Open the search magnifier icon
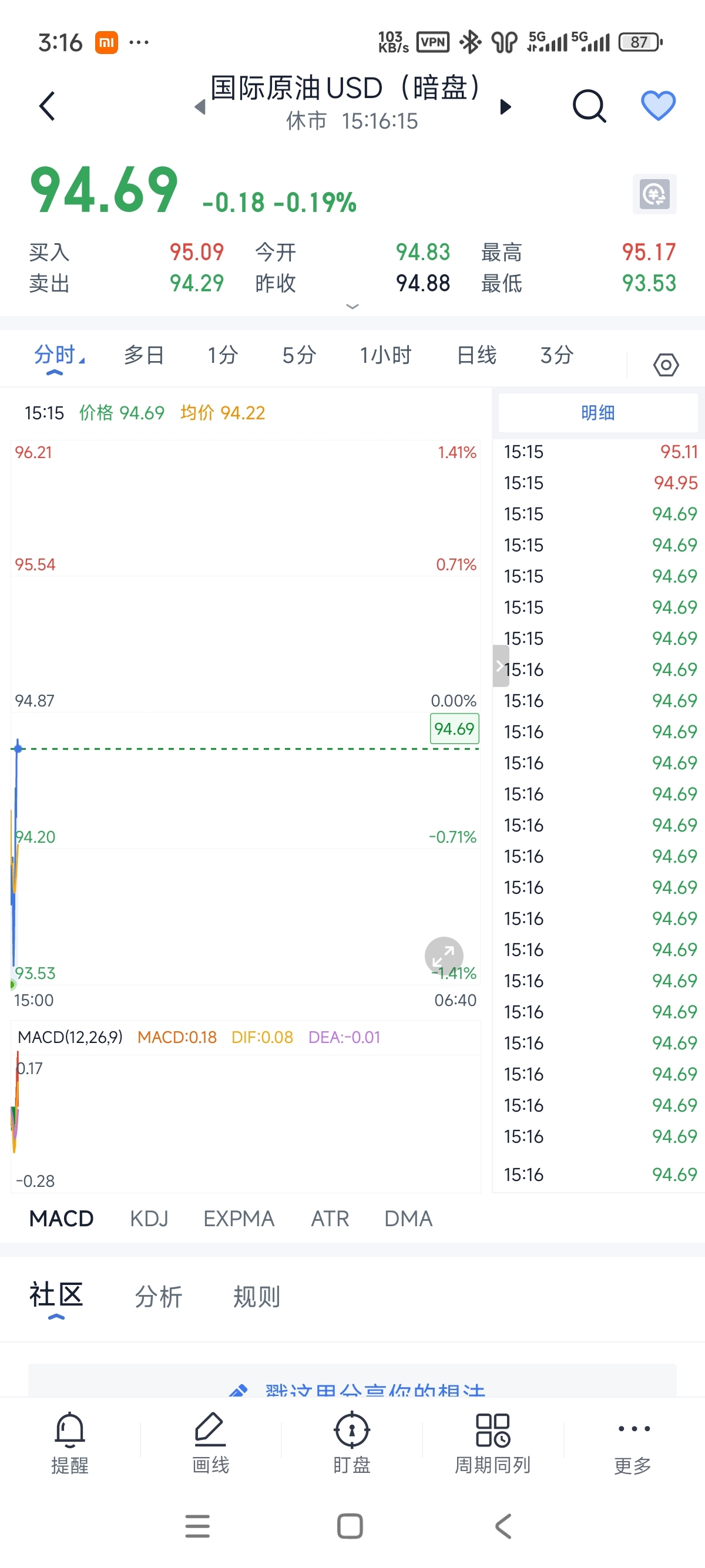Screen dimensions: 705x1568 coord(589,106)
